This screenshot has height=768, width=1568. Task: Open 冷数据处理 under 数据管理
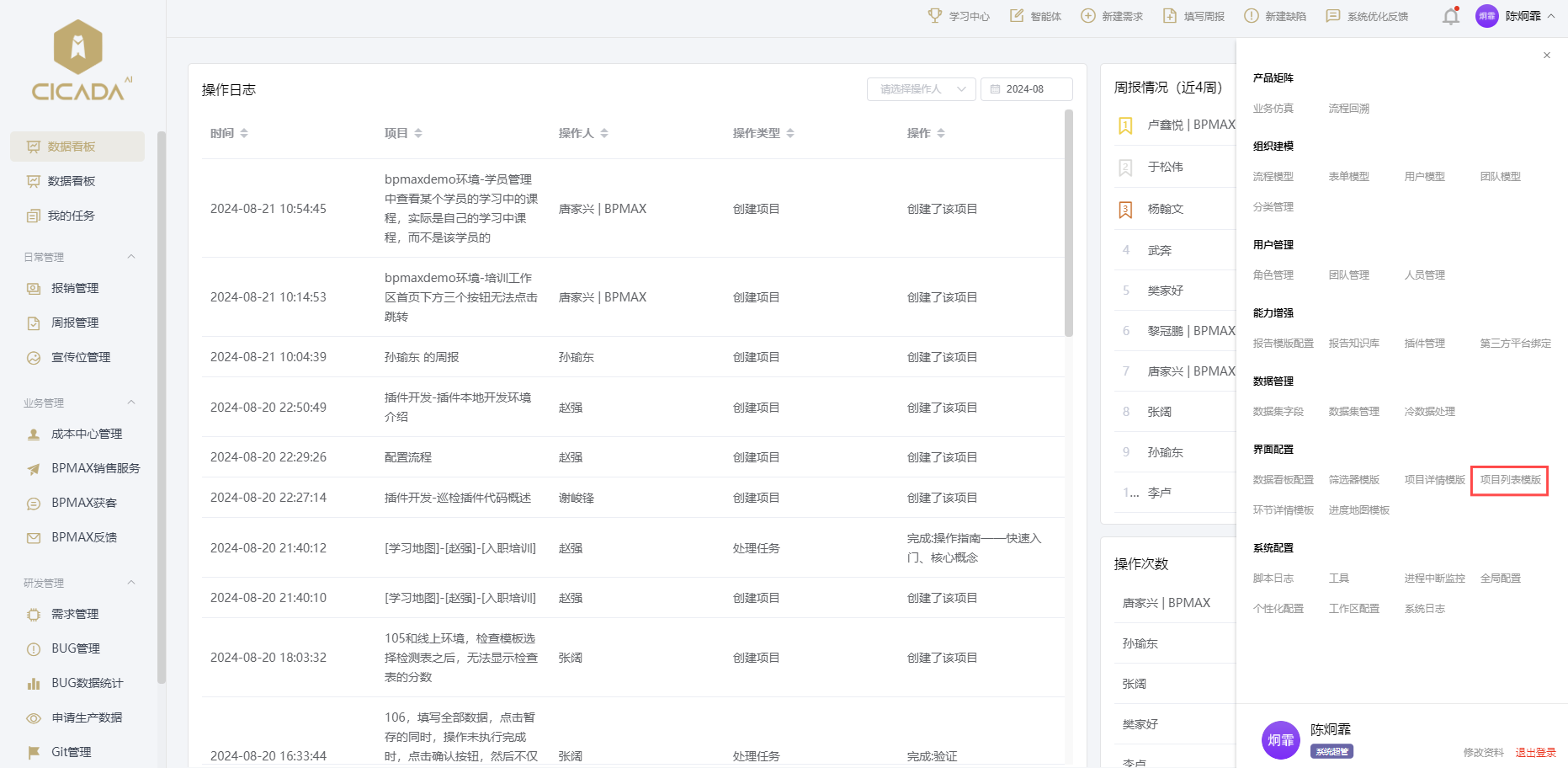pyautogui.click(x=1429, y=412)
